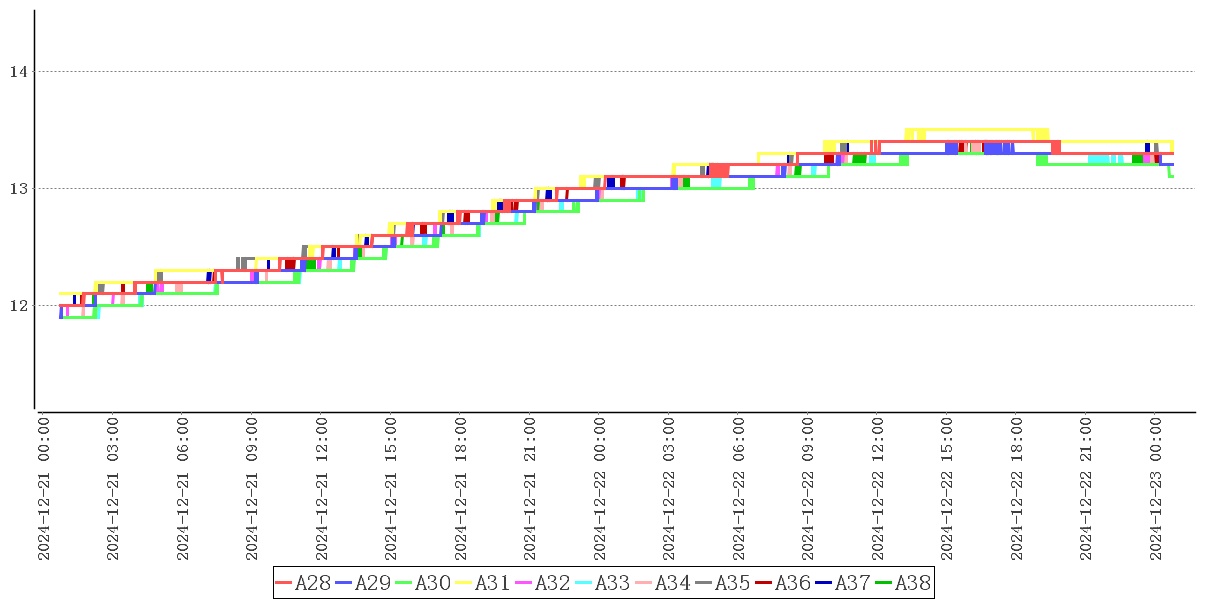Toggle the A32 magenta legend item
The width and height of the screenshot is (1207, 600).
542,583
